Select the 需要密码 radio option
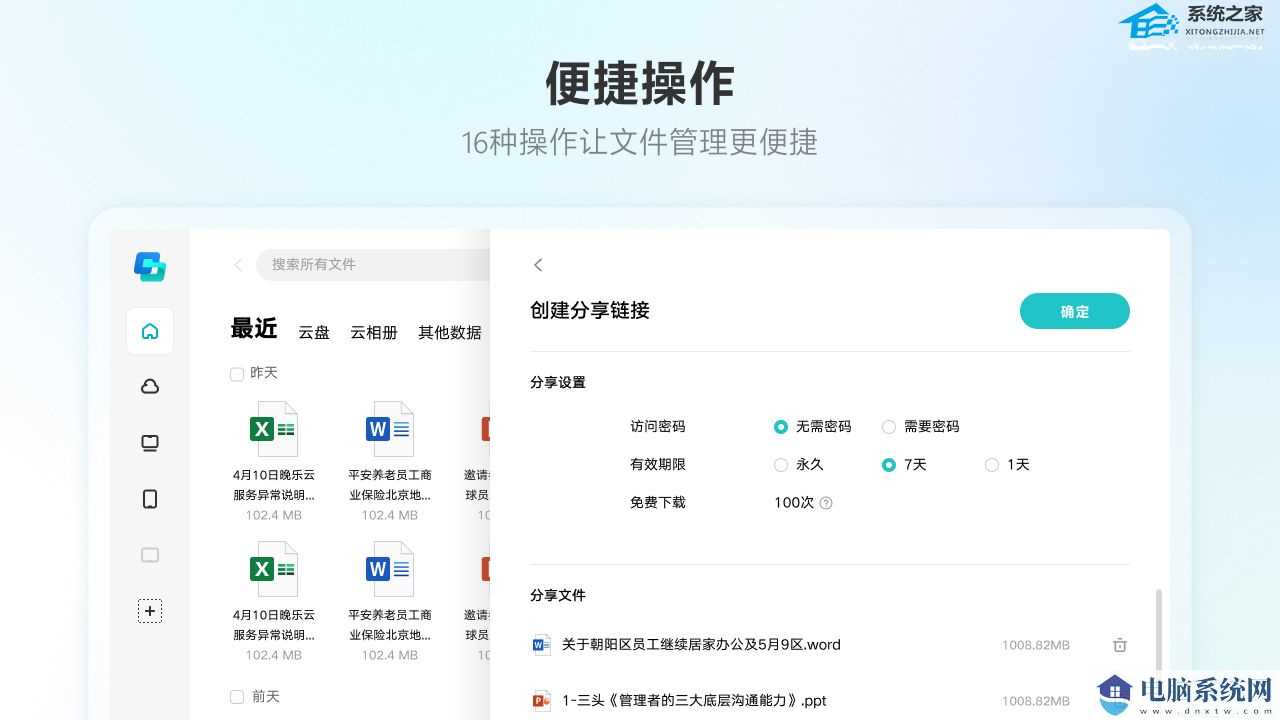Screen dimensions: 1280x720 [x=889, y=427]
